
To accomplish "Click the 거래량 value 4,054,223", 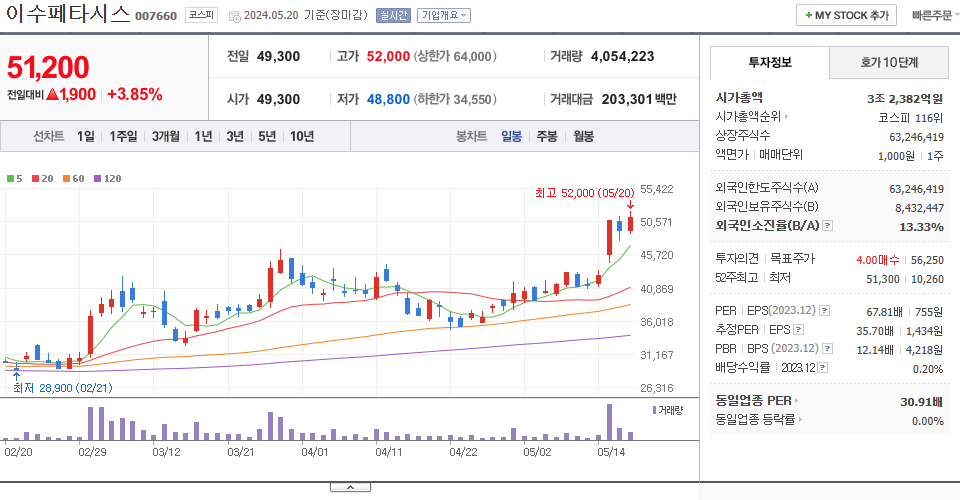I will pos(623,56).
